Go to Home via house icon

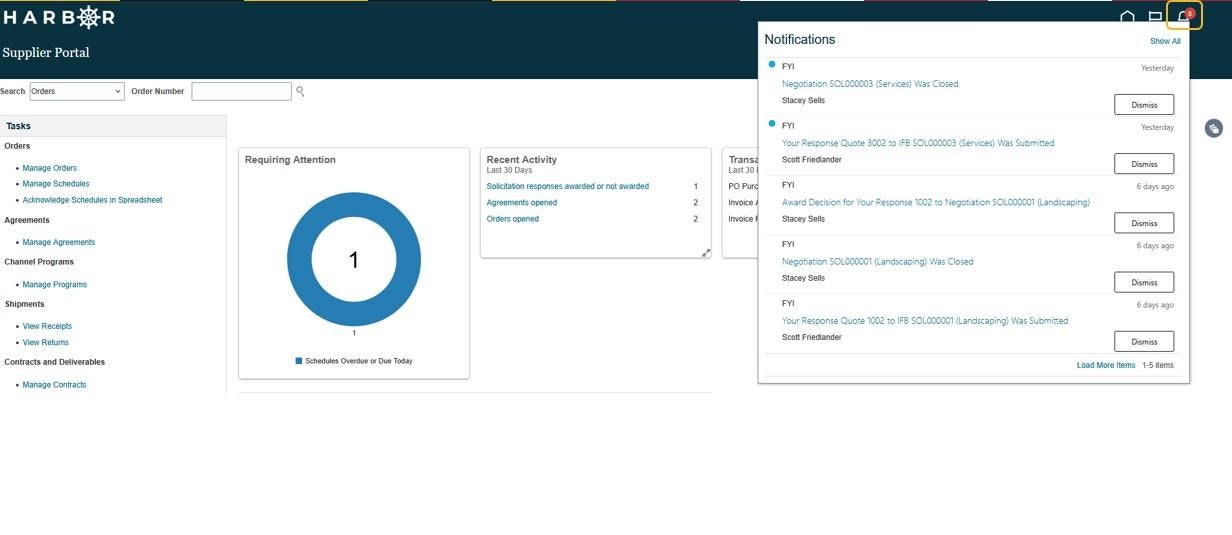point(1127,17)
